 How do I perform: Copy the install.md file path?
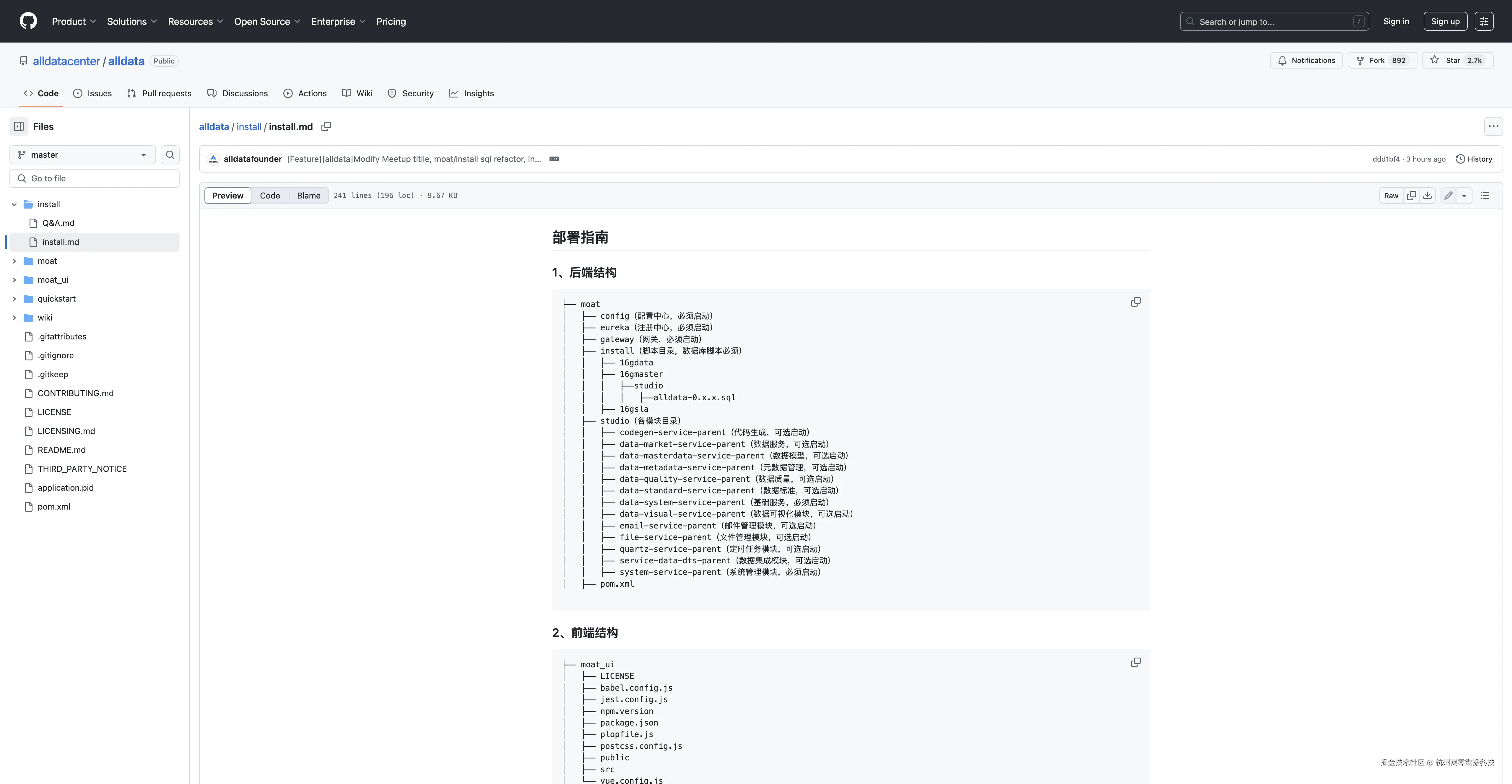(326, 127)
